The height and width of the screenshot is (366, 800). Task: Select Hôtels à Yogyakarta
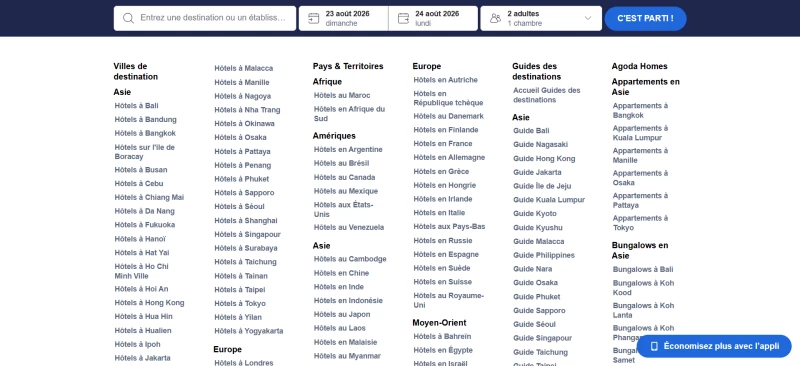point(248,331)
